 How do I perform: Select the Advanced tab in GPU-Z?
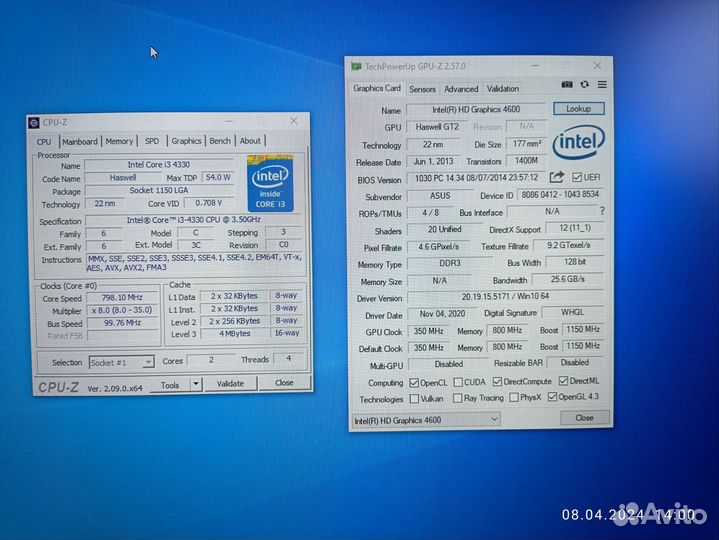[461, 89]
